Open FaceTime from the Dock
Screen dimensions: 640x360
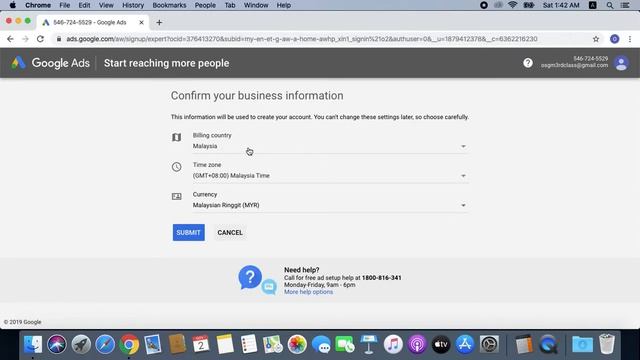(x=345, y=344)
